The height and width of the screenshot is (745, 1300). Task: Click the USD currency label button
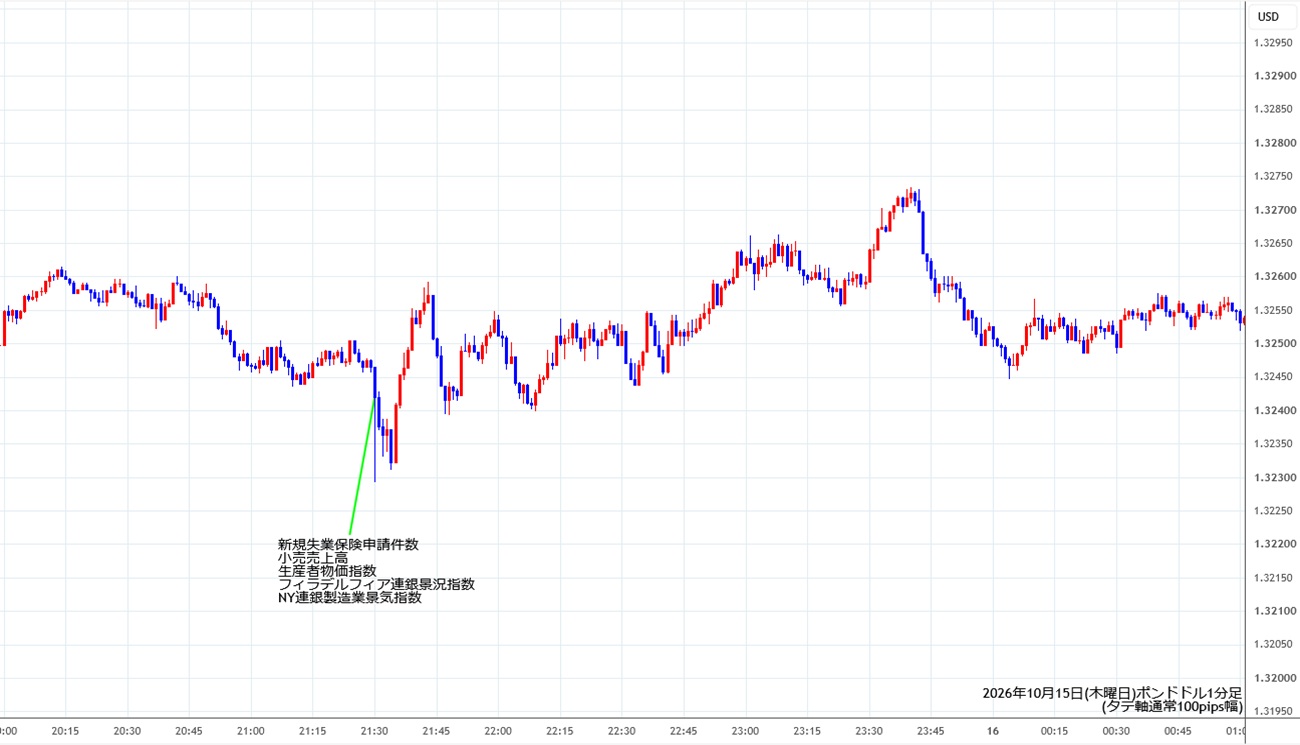(1268, 16)
